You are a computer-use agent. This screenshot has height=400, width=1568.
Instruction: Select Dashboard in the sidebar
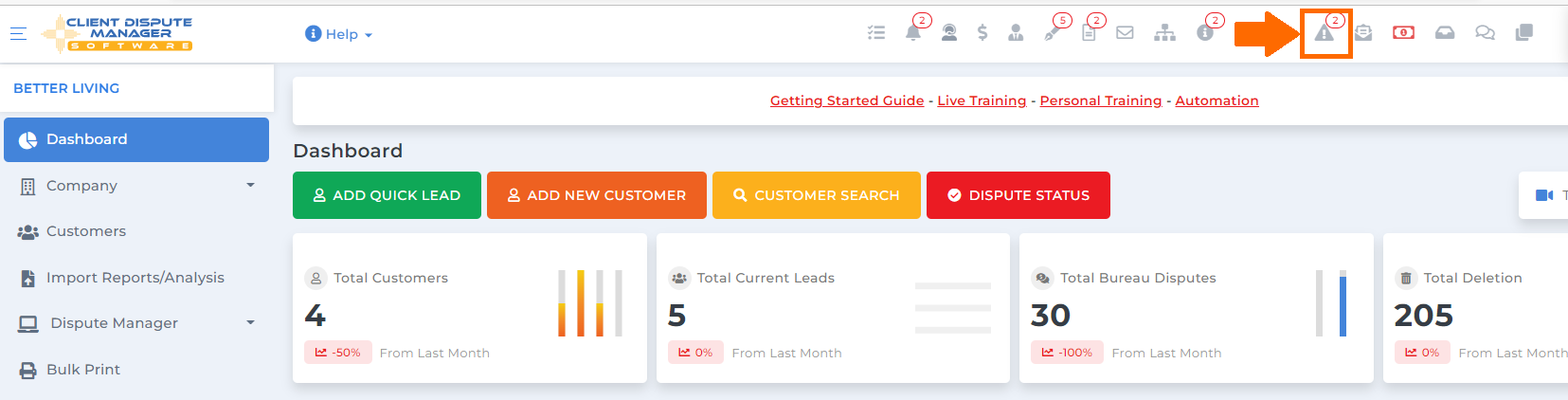tap(136, 139)
